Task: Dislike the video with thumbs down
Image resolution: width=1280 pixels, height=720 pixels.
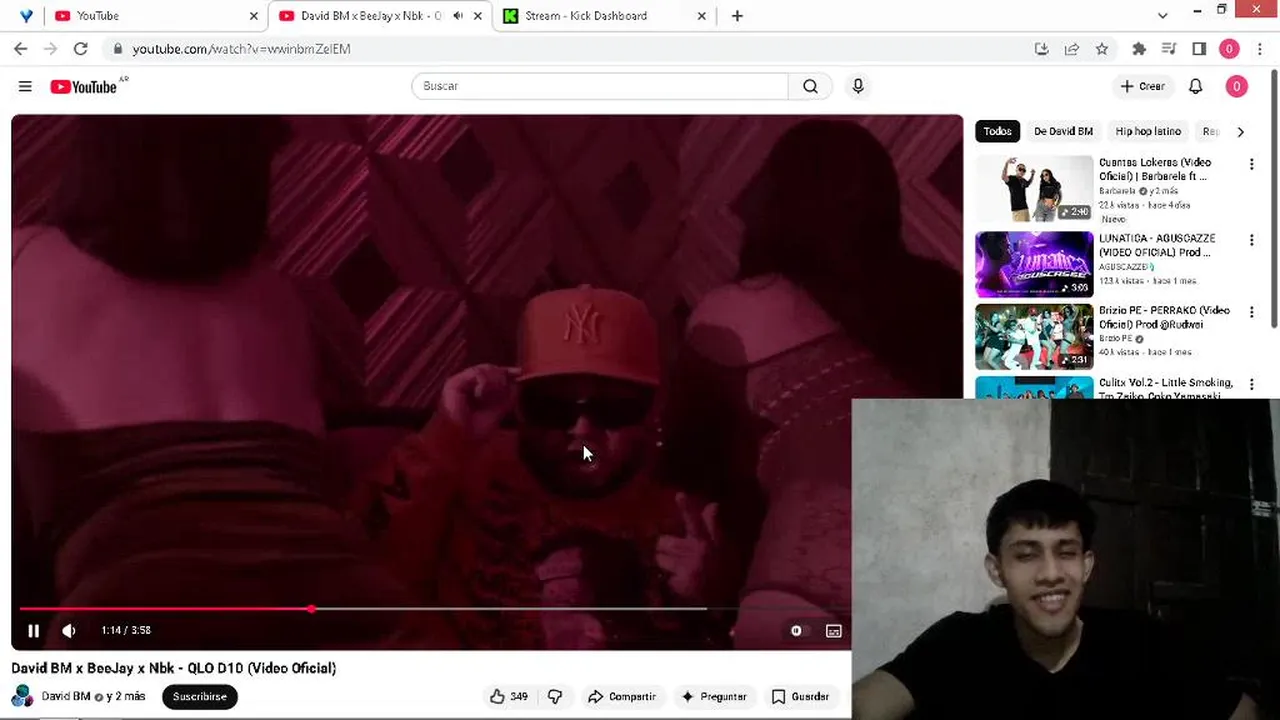Action: point(555,696)
